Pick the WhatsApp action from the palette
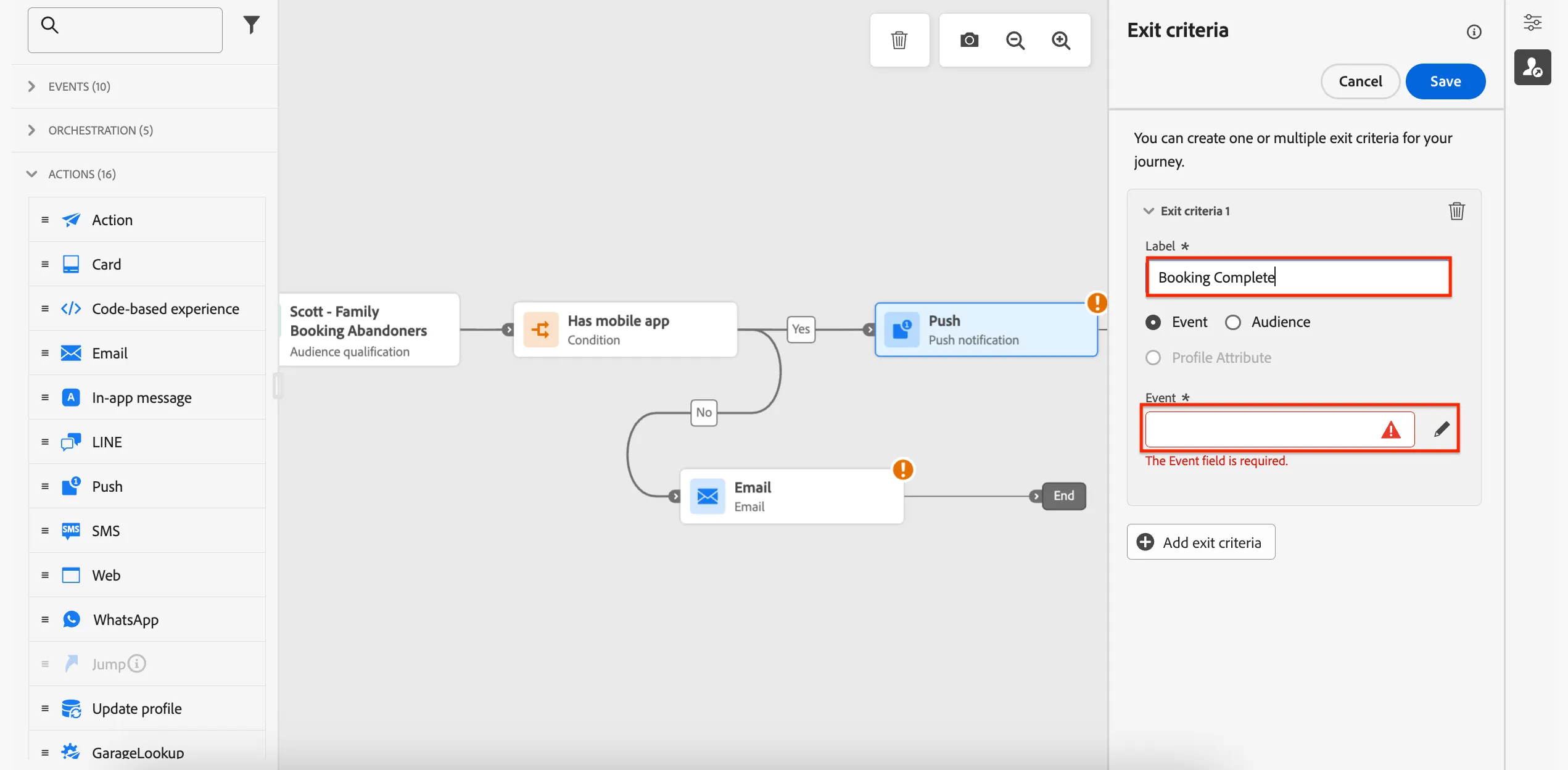This screenshot has height=770, width=1568. click(x=147, y=619)
